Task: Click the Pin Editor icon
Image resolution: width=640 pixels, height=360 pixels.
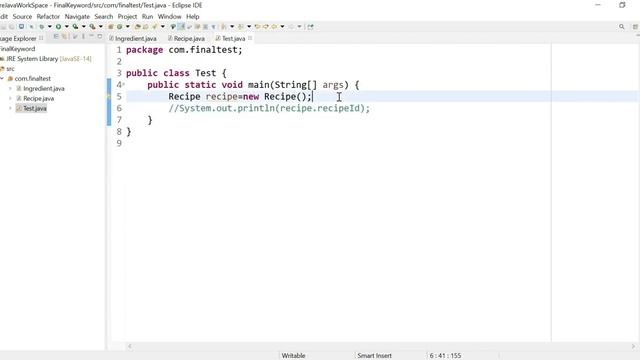Action: (311, 27)
